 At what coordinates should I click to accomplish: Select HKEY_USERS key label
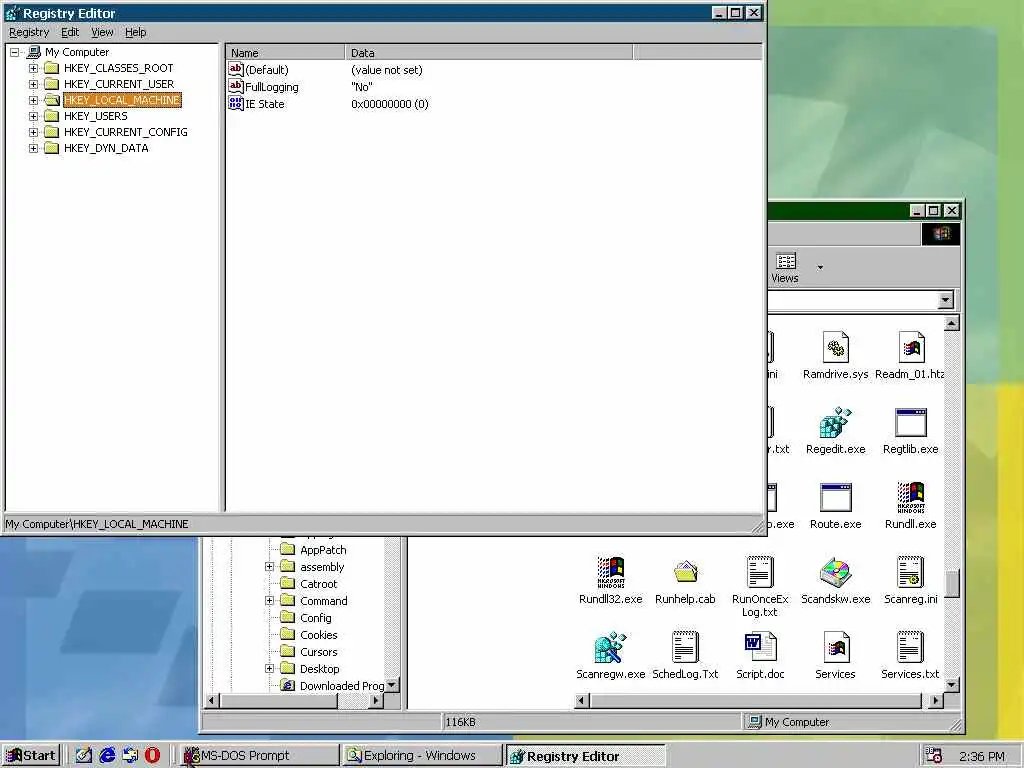point(95,116)
